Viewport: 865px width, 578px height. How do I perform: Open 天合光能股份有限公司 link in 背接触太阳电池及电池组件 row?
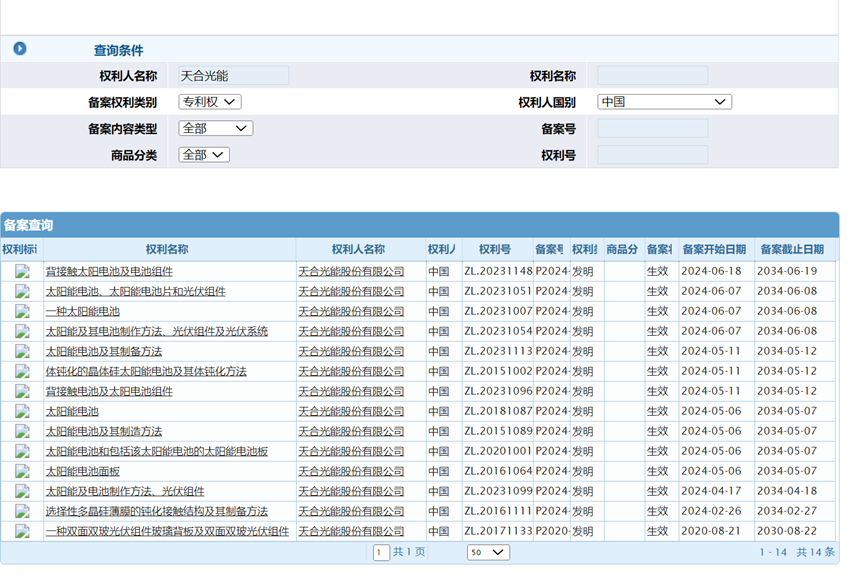[x=351, y=271]
